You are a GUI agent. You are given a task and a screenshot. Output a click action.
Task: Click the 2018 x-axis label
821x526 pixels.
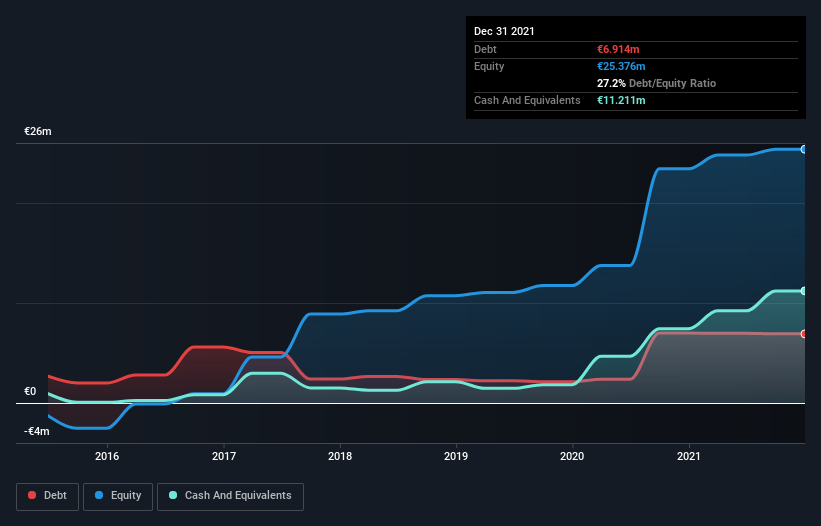(340, 456)
